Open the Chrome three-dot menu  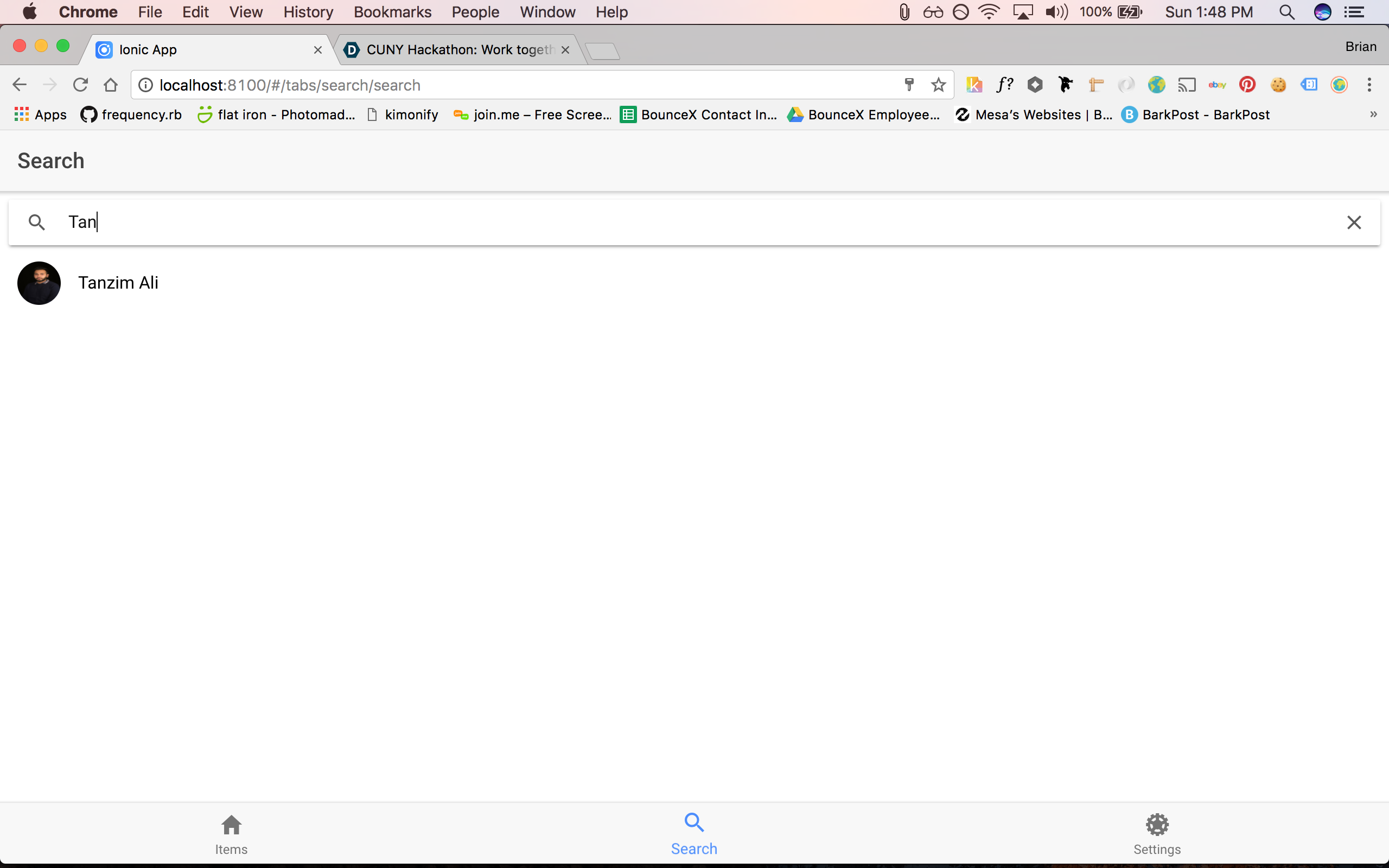[x=1369, y=85]
